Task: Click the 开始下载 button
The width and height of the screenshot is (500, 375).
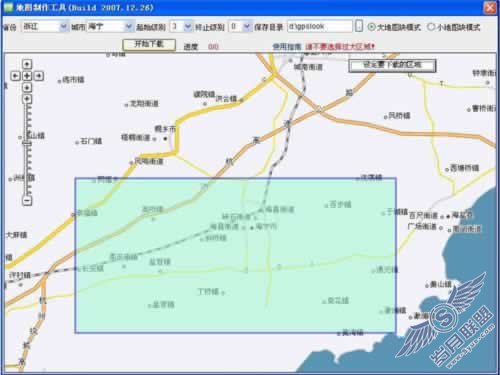Action: (149, 45)
